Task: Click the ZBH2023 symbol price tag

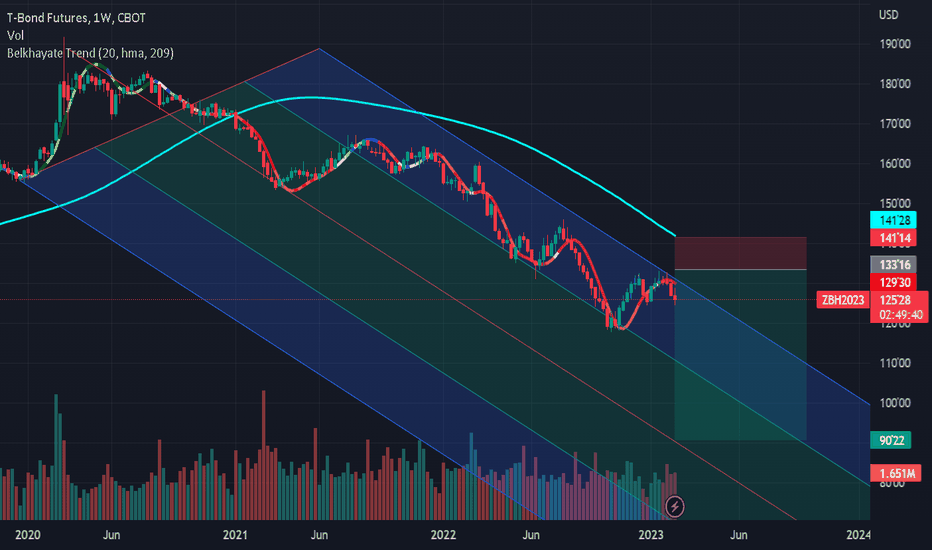Action: 843,300
